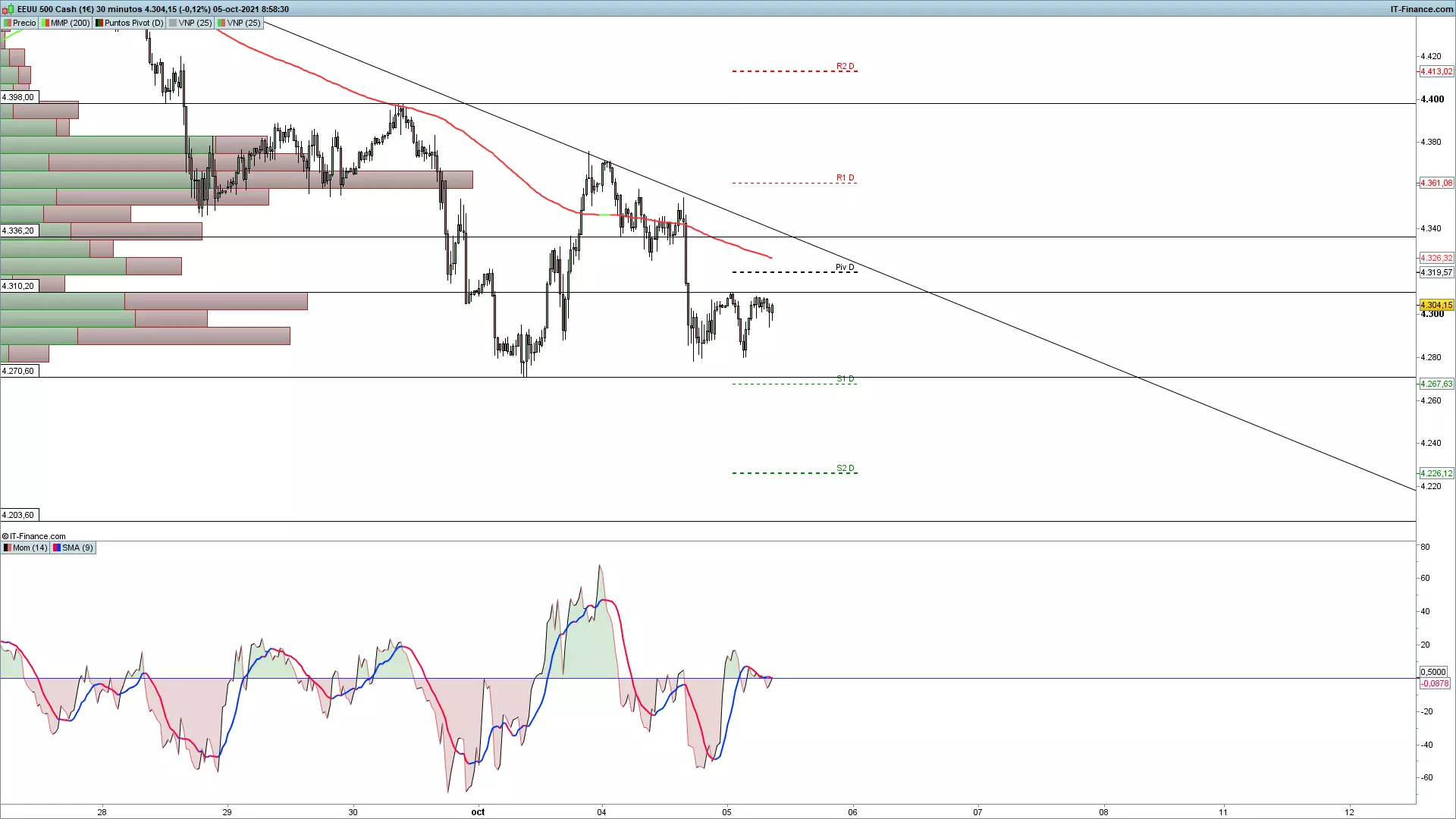Click the 4.361,08 price tag on axis
Viewport: 1456px width, 819px height.
(1436, 183)
